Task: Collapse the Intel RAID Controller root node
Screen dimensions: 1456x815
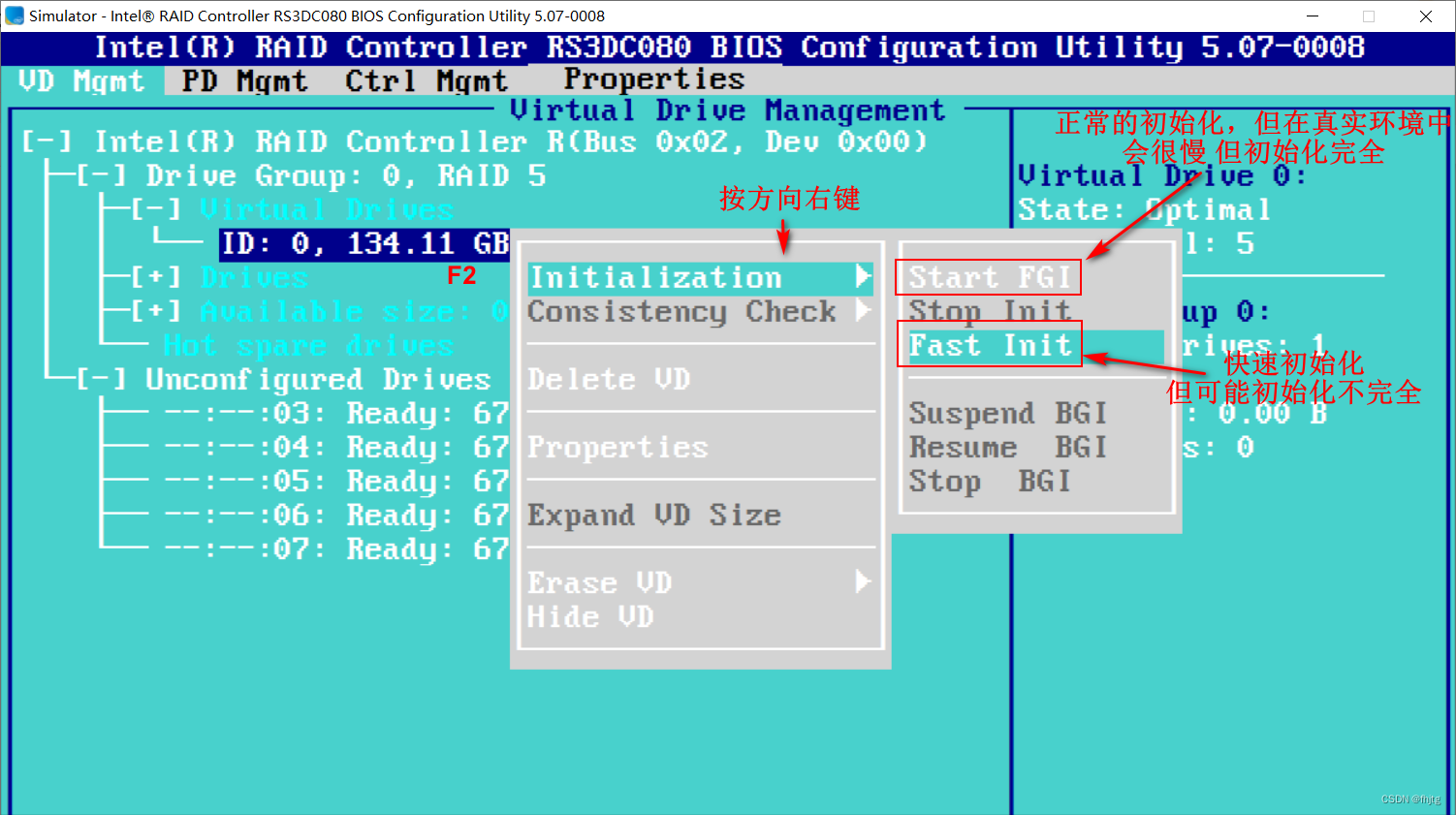Action: 47,141
